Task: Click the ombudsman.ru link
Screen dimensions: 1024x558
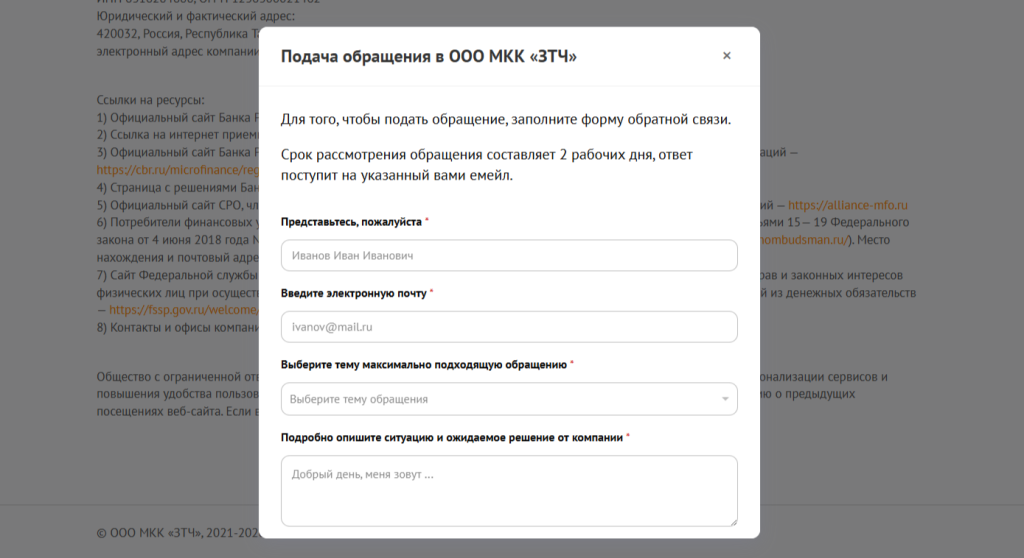Action: [803, 240]
